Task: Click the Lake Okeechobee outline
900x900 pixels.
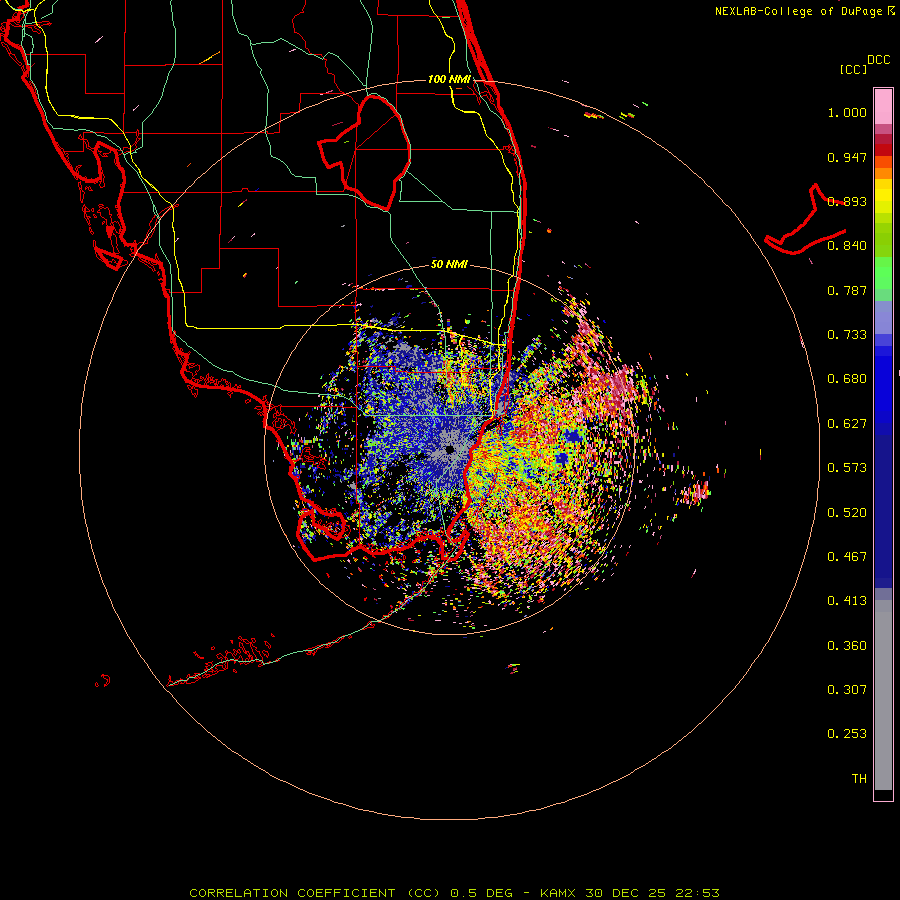Action: 364,152
